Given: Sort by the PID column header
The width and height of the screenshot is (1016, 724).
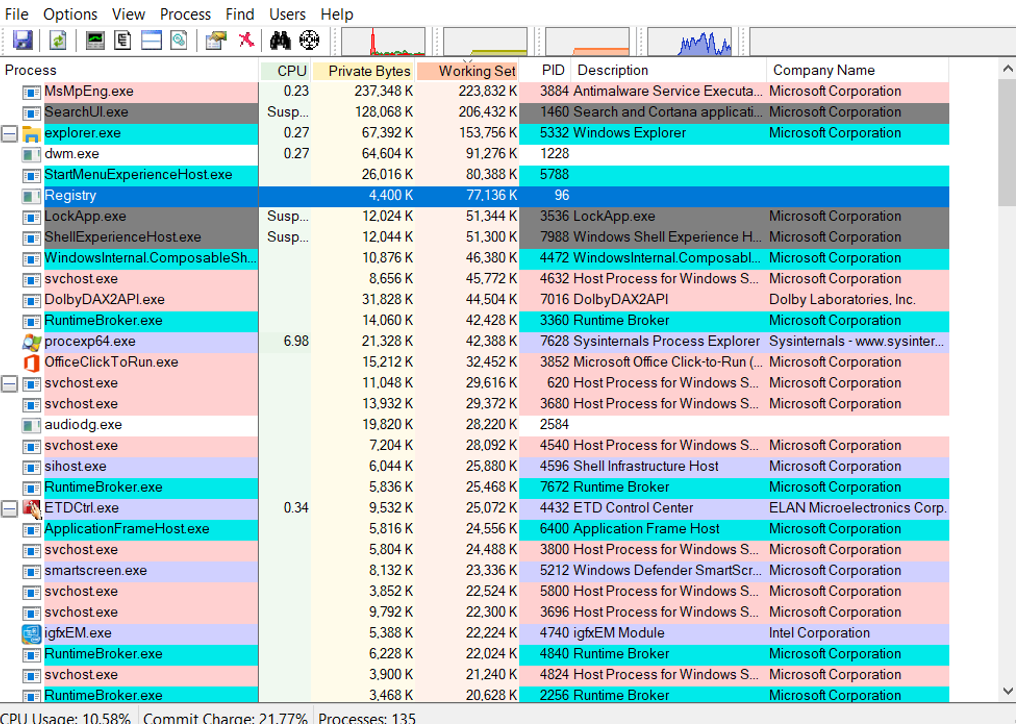Looking at the screenshot, I should (x=545, y=70).
